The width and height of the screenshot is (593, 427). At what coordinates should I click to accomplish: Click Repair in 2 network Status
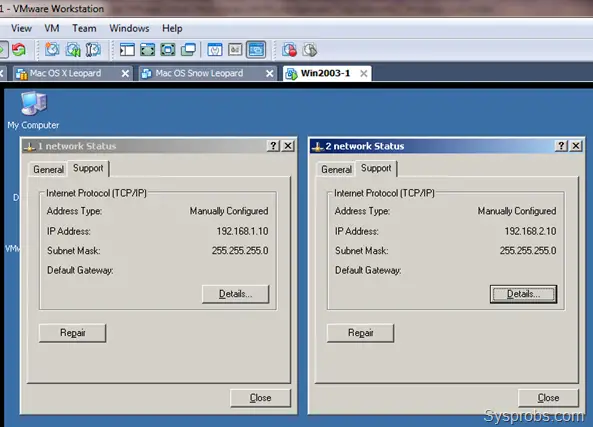360,333
